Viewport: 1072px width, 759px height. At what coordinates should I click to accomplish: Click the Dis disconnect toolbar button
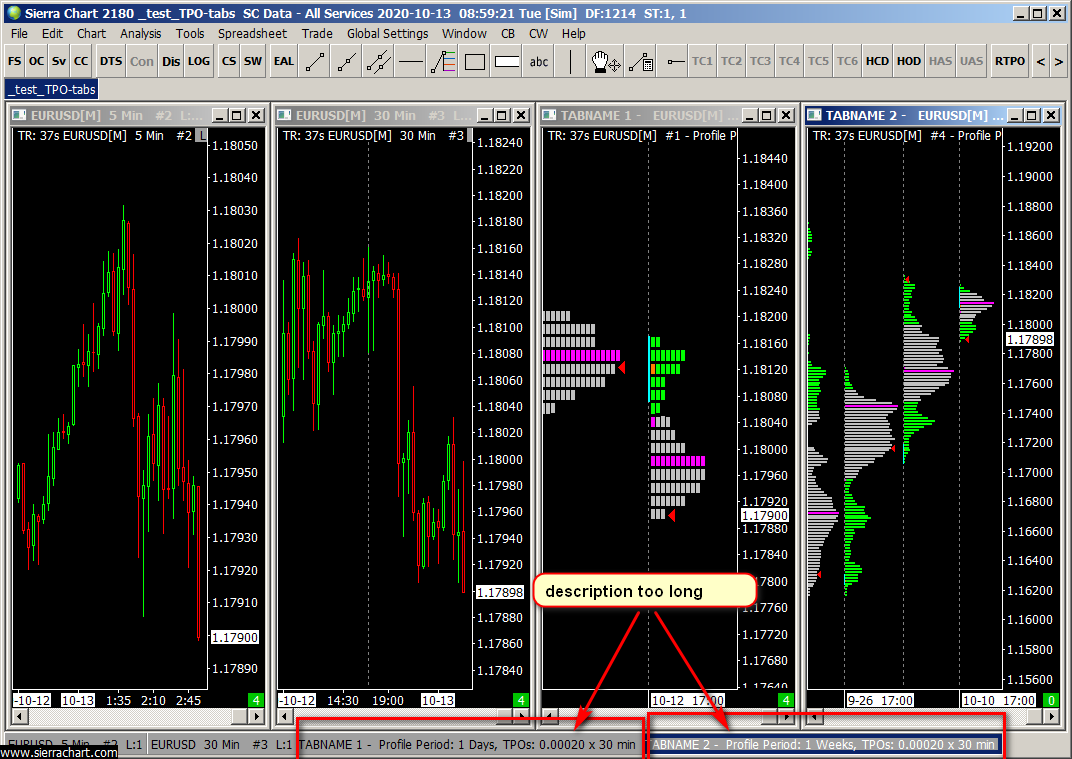coord(171,61)
